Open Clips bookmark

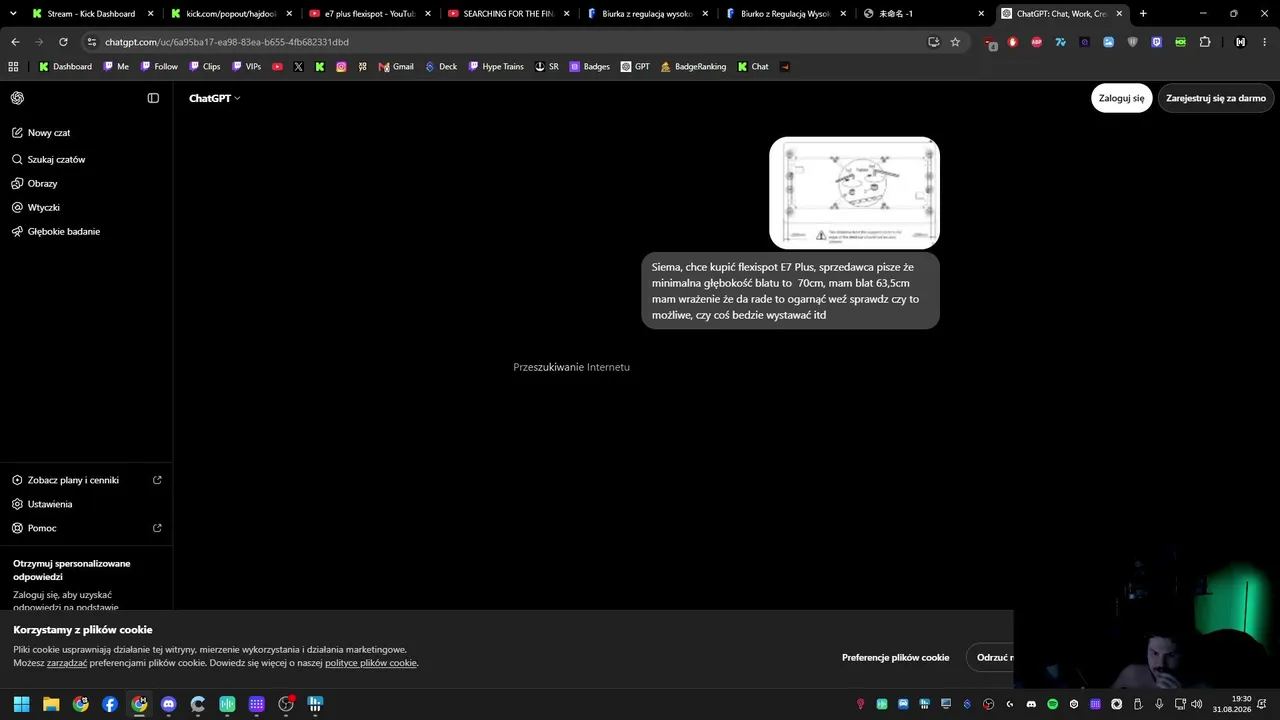click(x=204, y=67)
